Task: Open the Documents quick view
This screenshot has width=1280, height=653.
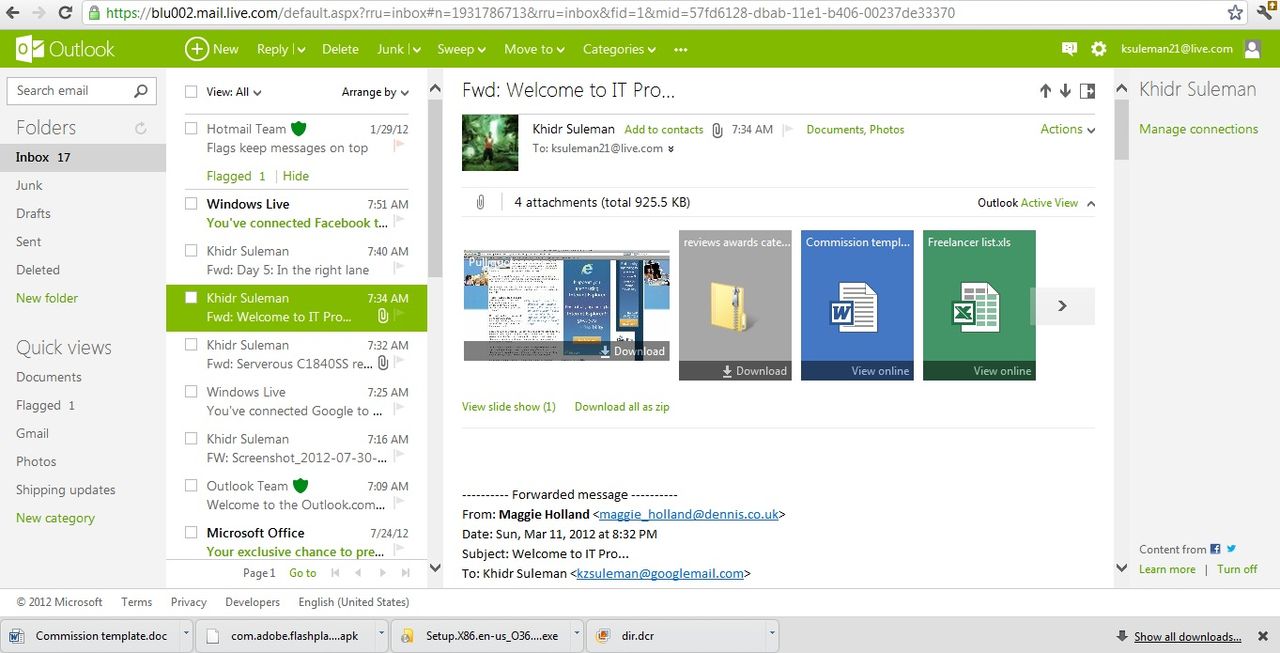Action: pyautogui.click(x=49, y=377)
